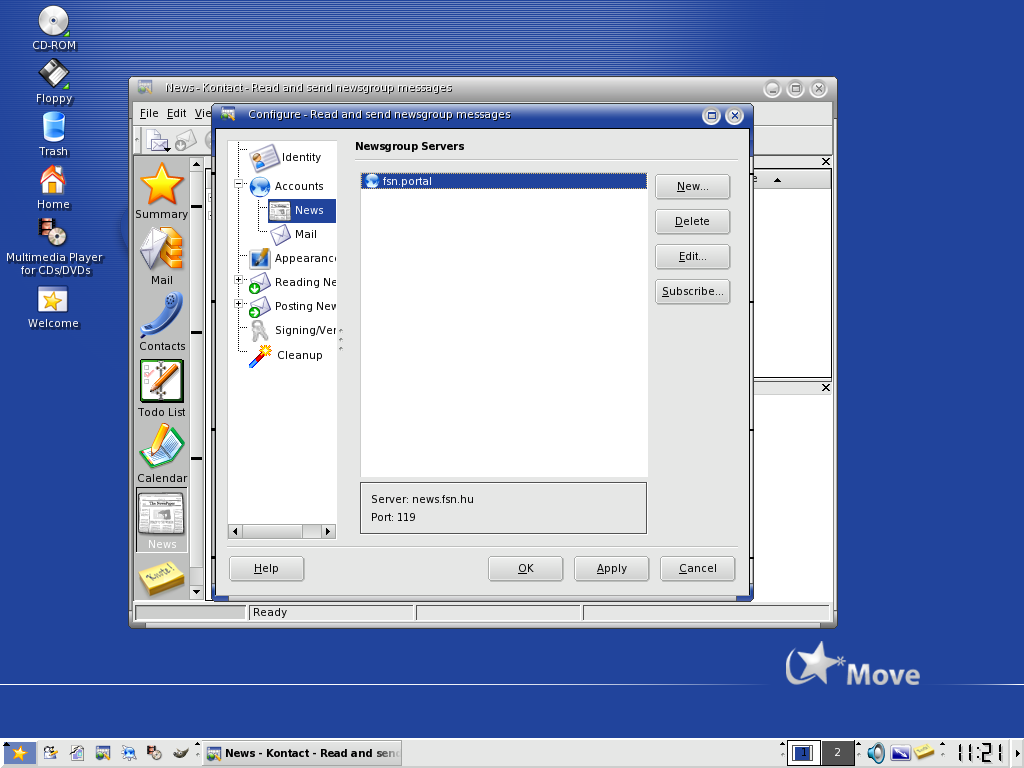This screenshot has width=1024, height=768.
Task: Click the left arrow of the configure tree scrollbar
Action: click(x=235, y=532)
